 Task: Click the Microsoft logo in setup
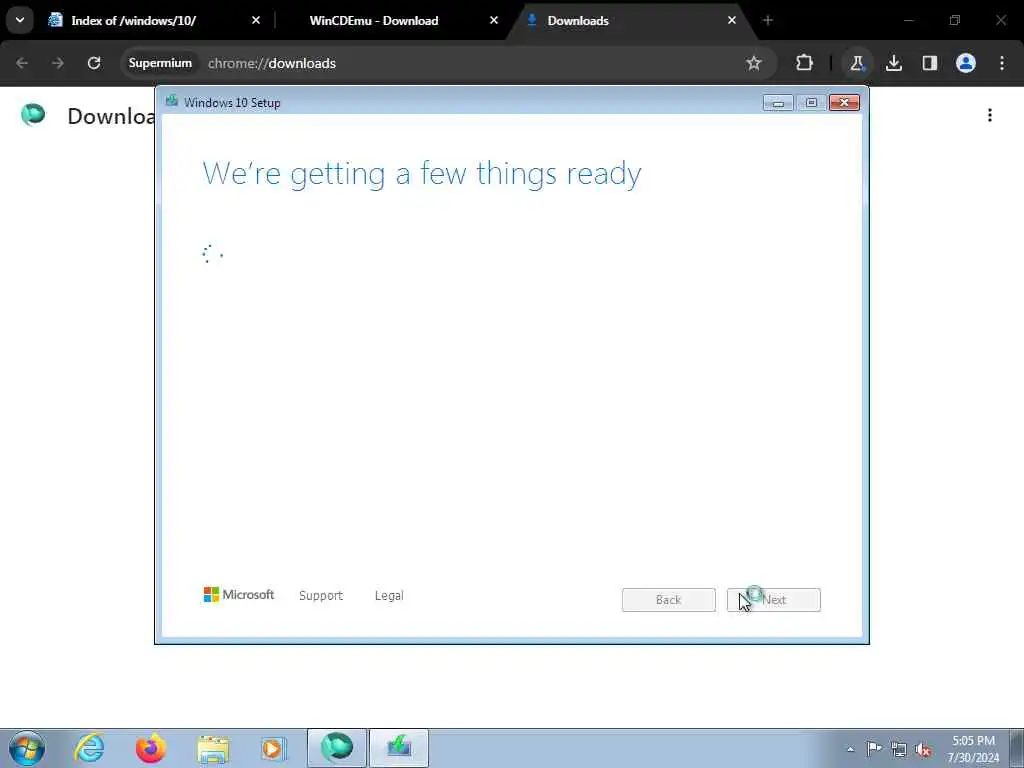click(239, 595)
